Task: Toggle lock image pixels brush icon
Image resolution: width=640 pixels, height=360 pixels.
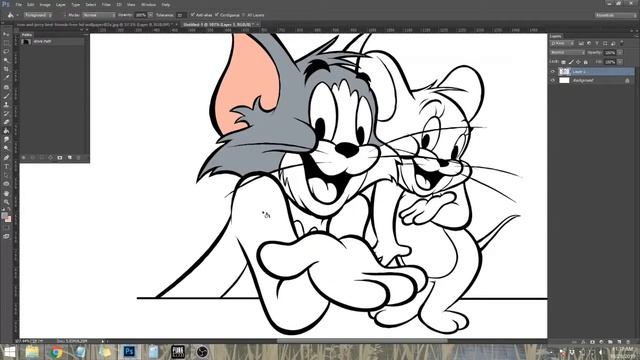Action: 571,62
